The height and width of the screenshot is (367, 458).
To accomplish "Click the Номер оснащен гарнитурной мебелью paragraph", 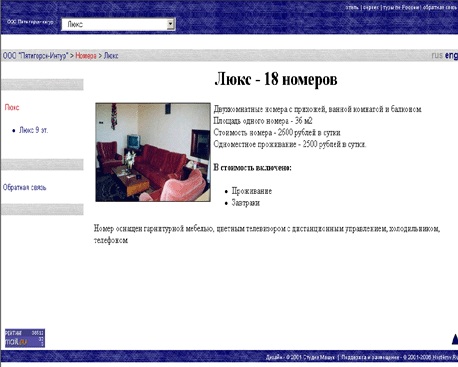I will click(x=267, y=234).
